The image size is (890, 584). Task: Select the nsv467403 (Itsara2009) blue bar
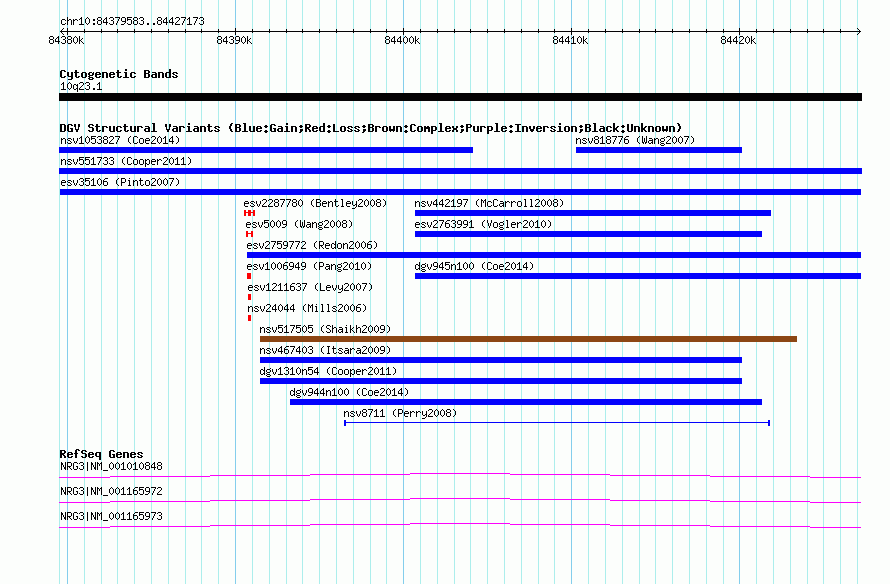pyautogui.click(x=501, y=360)
